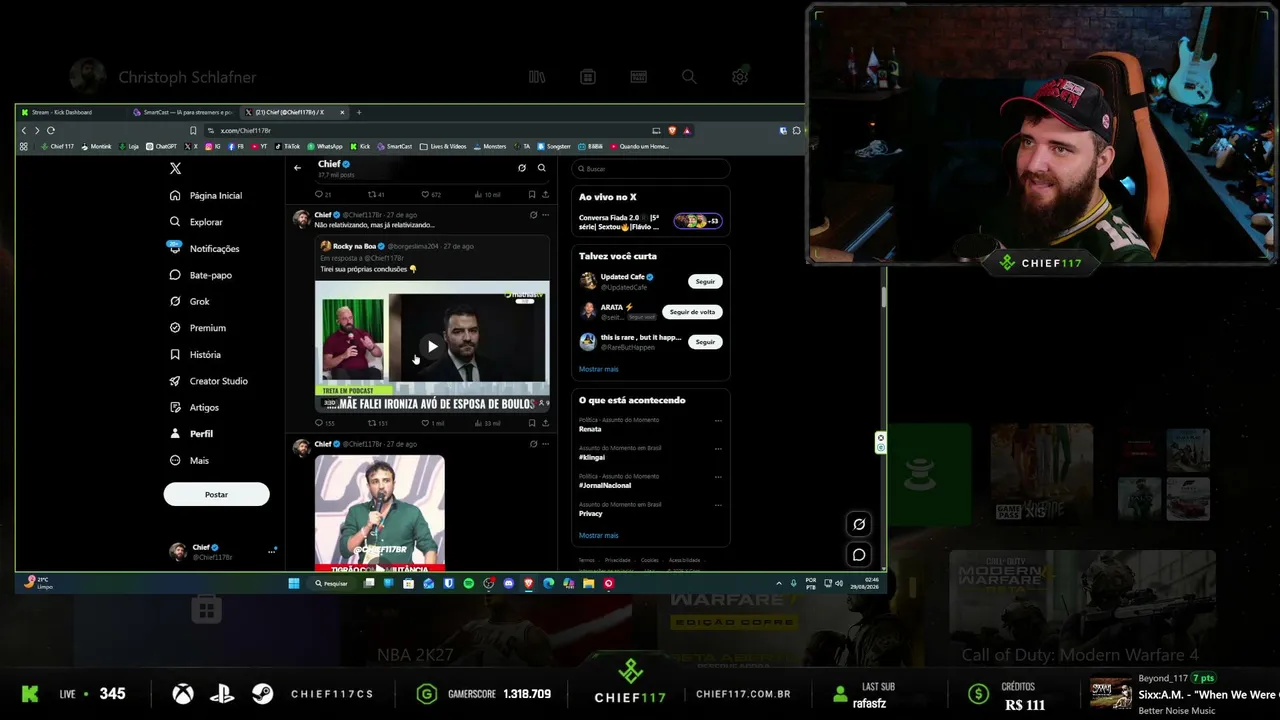Open more options for #klingai trend
1280x720 pixels.
coord(718,449)
